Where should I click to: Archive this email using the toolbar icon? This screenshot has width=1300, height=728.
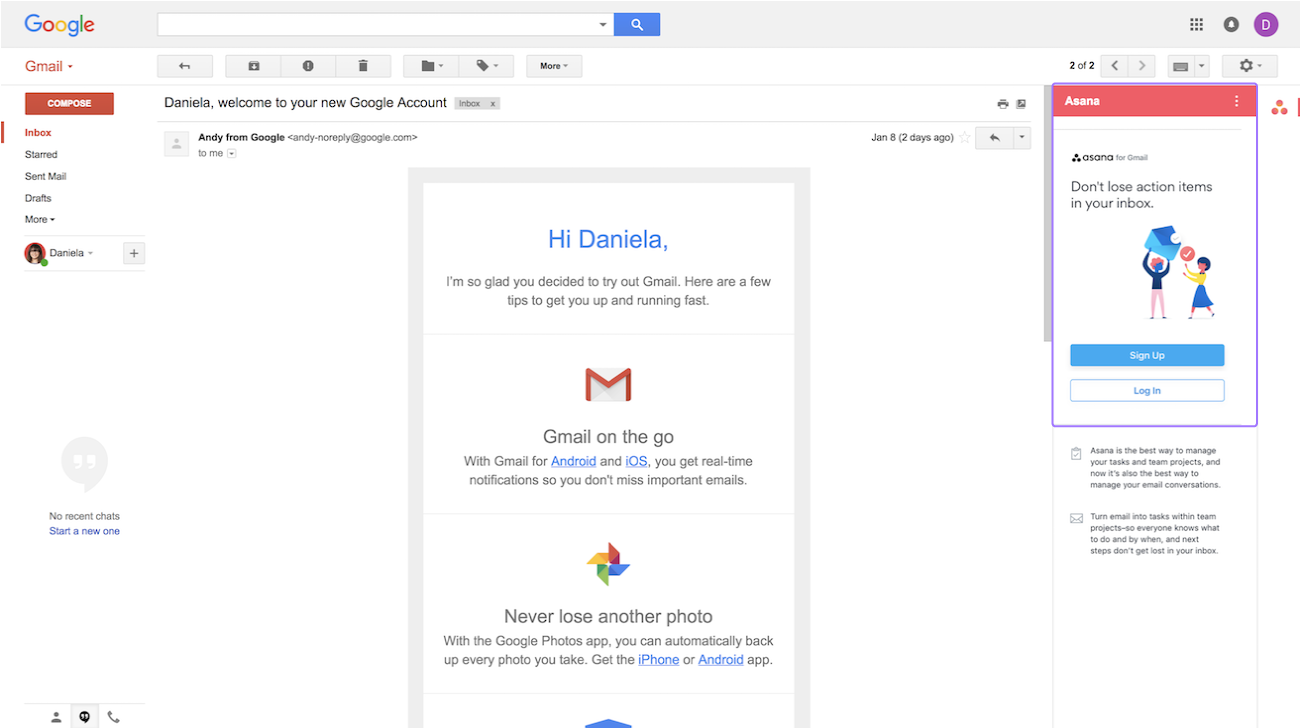254,66
